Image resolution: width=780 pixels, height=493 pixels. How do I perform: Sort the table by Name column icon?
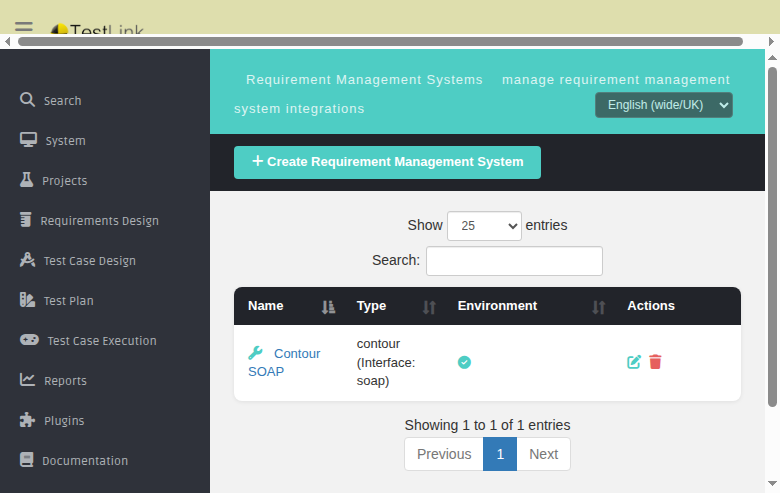click(x=328, y=307)
